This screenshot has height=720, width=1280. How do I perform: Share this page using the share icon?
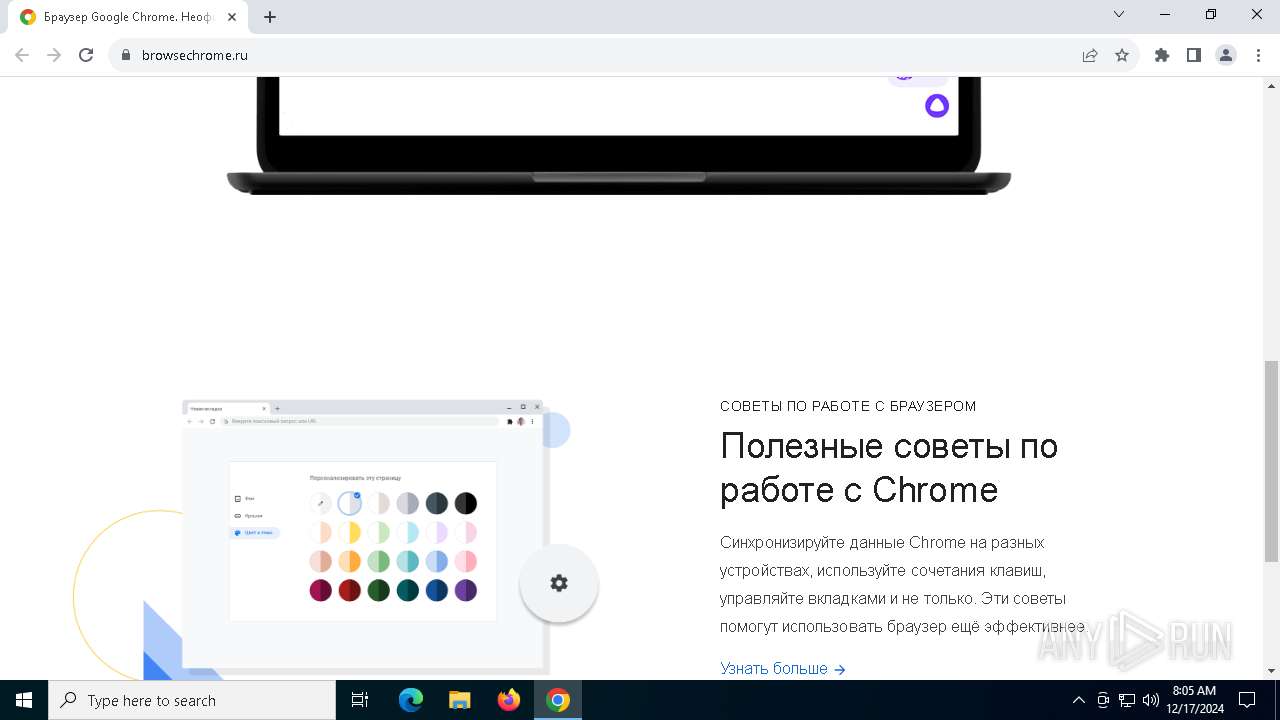[1090, 55]
